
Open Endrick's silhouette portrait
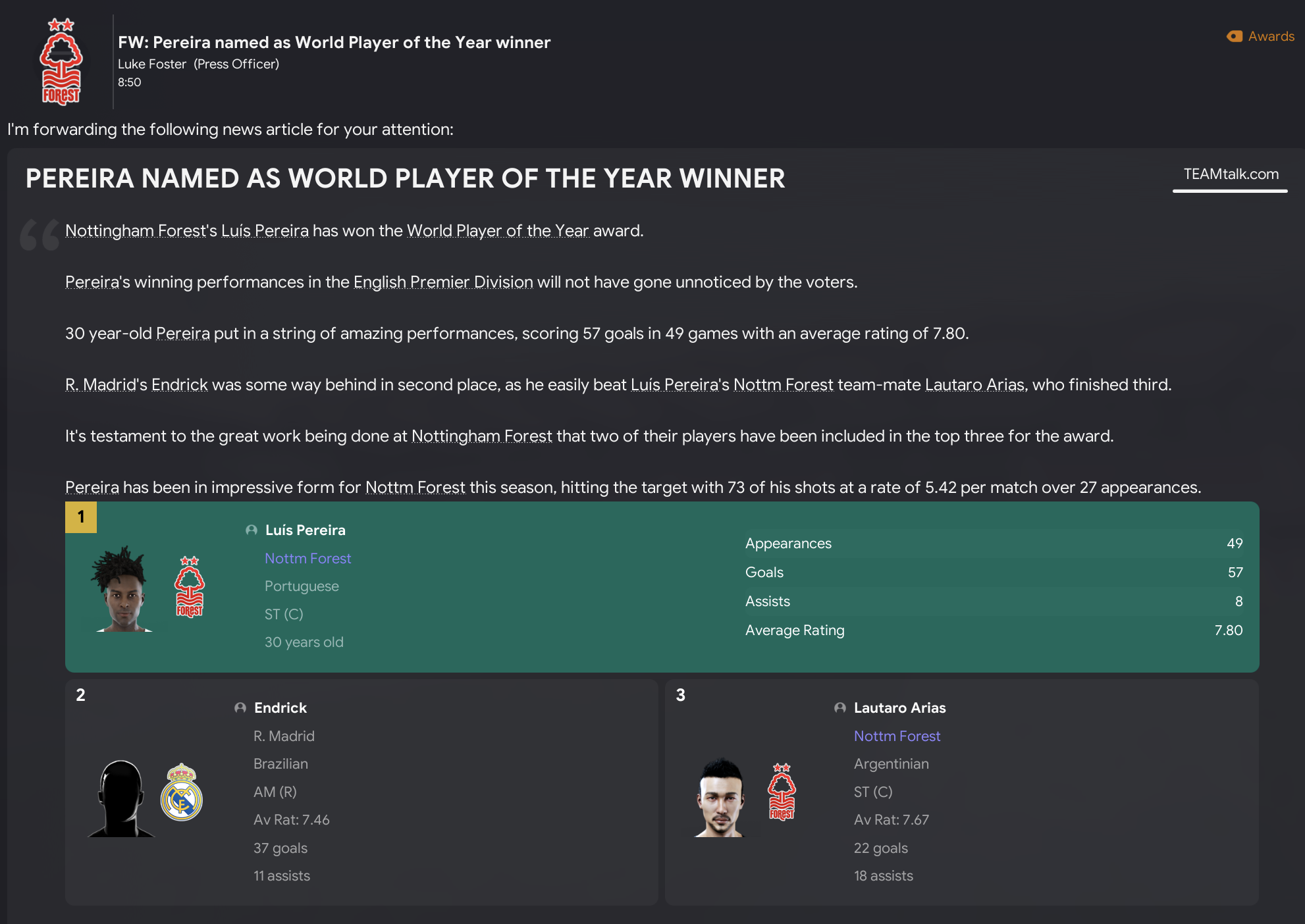[x=121, y=798]
